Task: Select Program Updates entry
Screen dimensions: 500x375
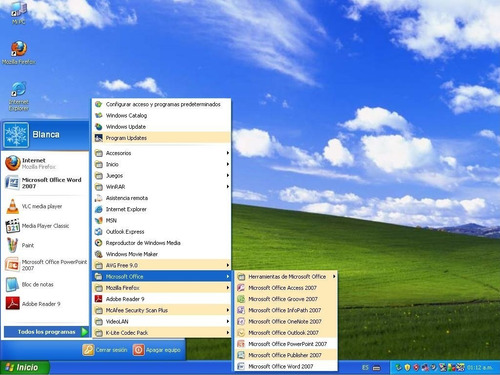Action: coord(161,138)
